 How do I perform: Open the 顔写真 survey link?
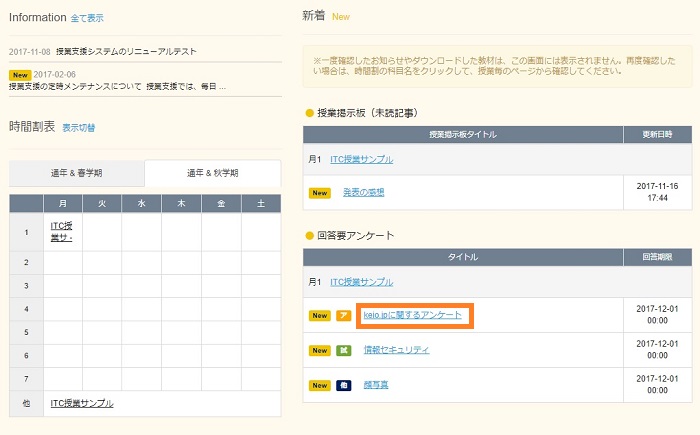point(378,385)
